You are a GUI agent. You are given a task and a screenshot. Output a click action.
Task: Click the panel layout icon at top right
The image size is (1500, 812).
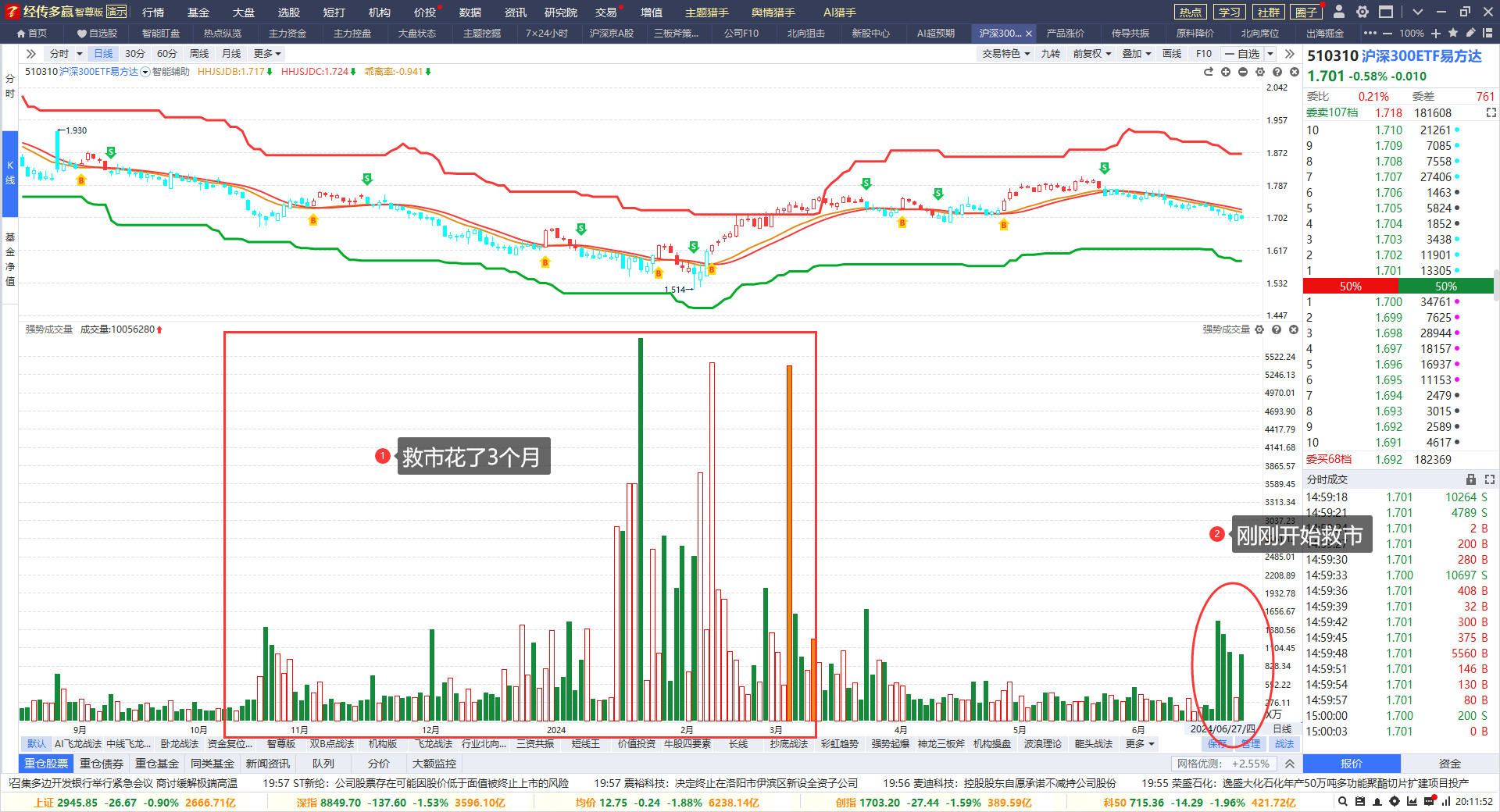pos(1488,33)
